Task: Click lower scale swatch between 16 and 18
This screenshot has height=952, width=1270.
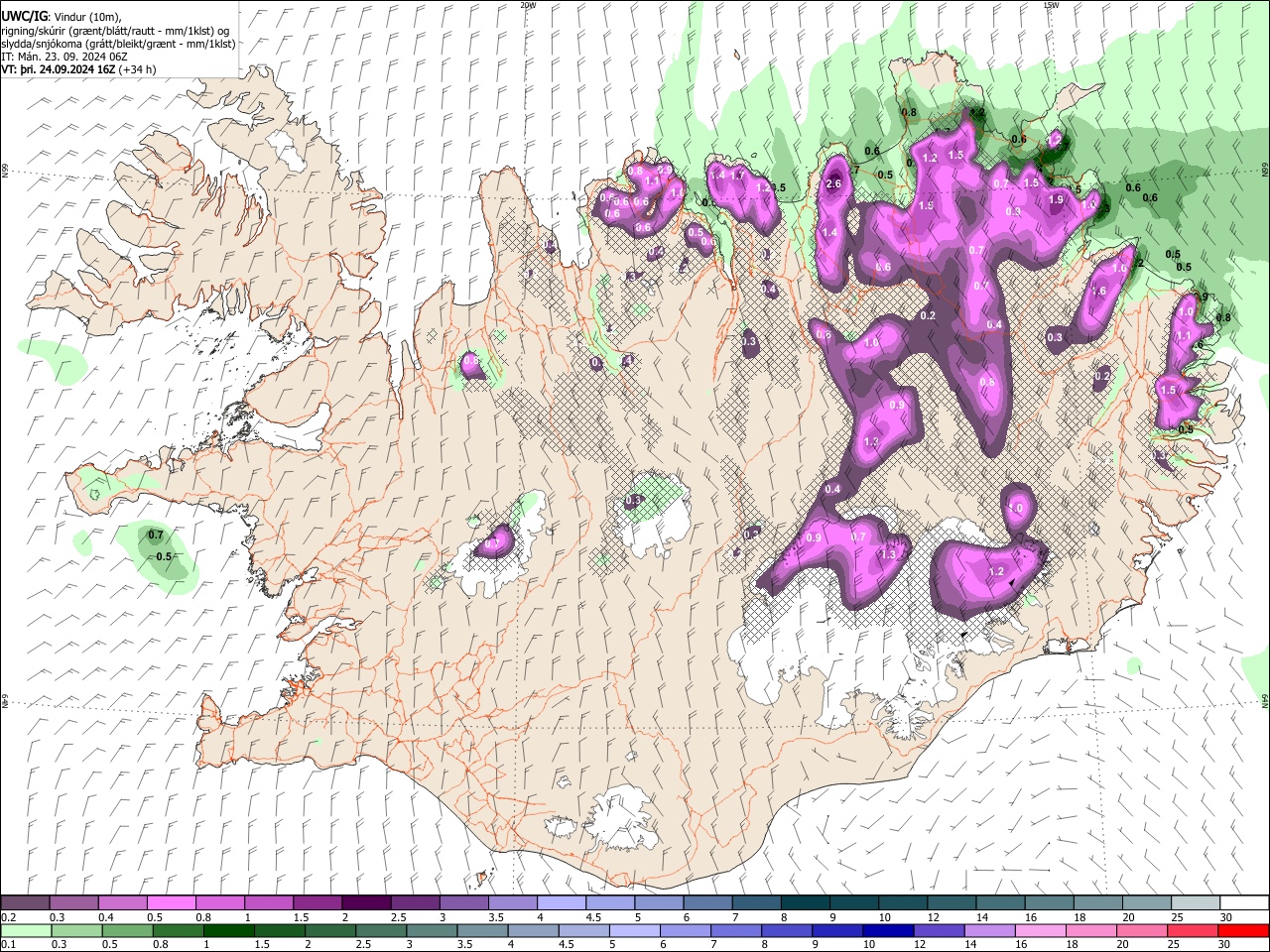Action: 1040,930
